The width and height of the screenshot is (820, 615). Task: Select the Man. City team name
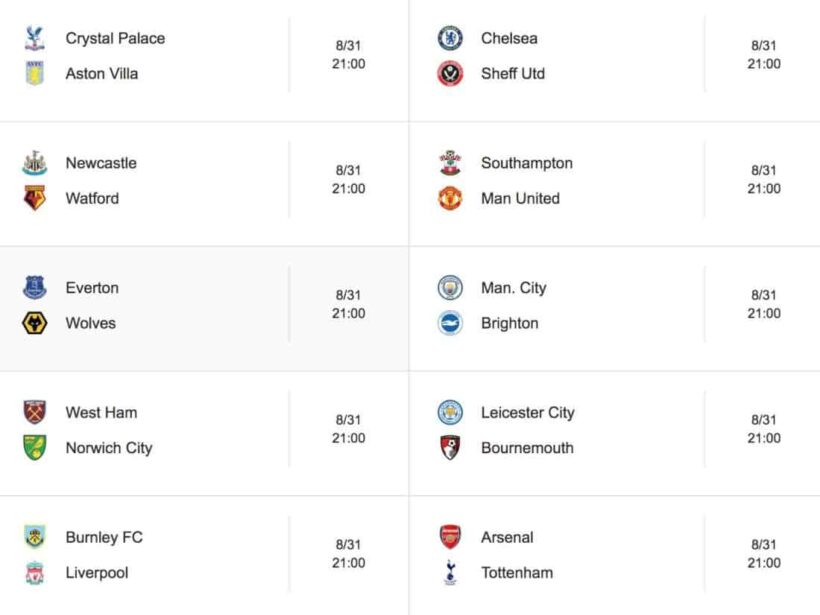coord(514,288)
